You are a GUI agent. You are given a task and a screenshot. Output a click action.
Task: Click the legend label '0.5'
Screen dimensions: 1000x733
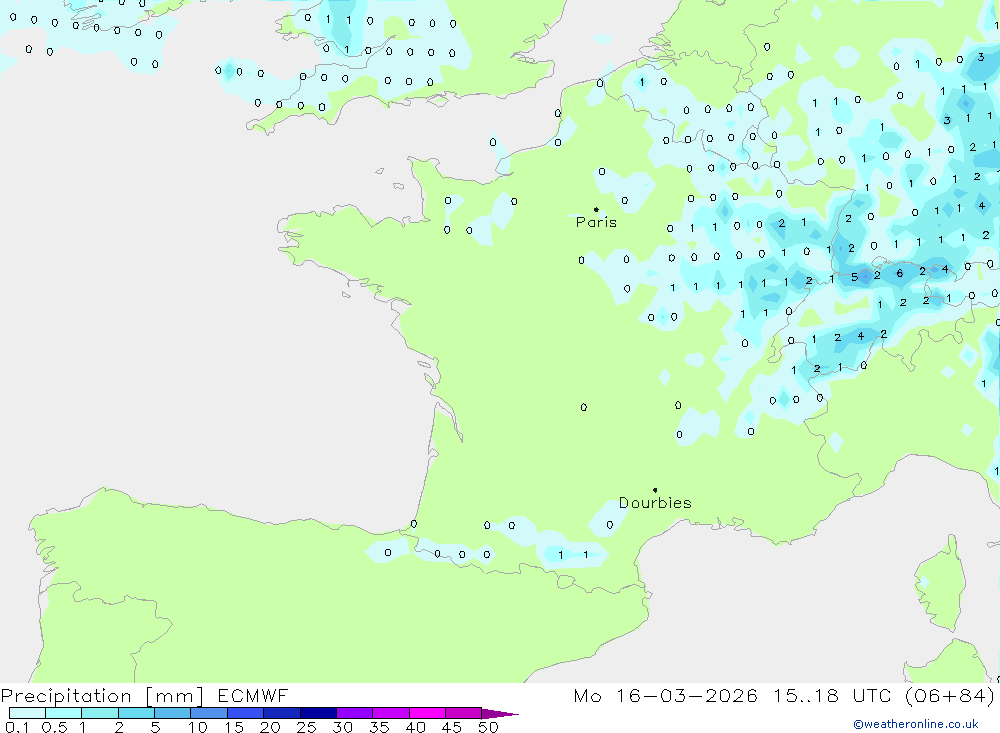54,727
